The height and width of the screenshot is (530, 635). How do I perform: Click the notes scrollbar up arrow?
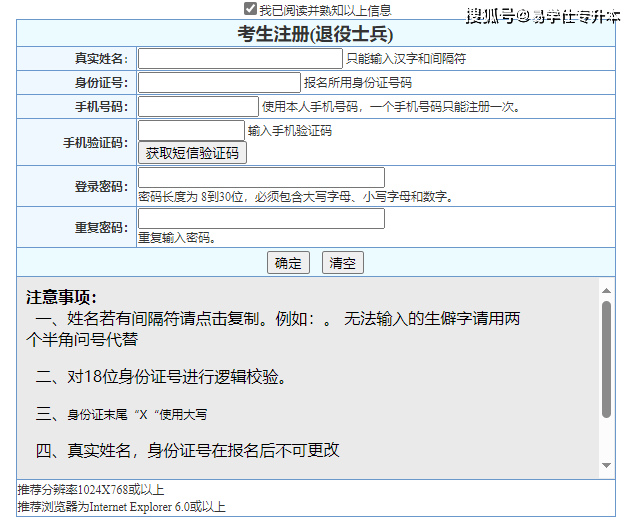pyautogui.click(x=606, y=290)
